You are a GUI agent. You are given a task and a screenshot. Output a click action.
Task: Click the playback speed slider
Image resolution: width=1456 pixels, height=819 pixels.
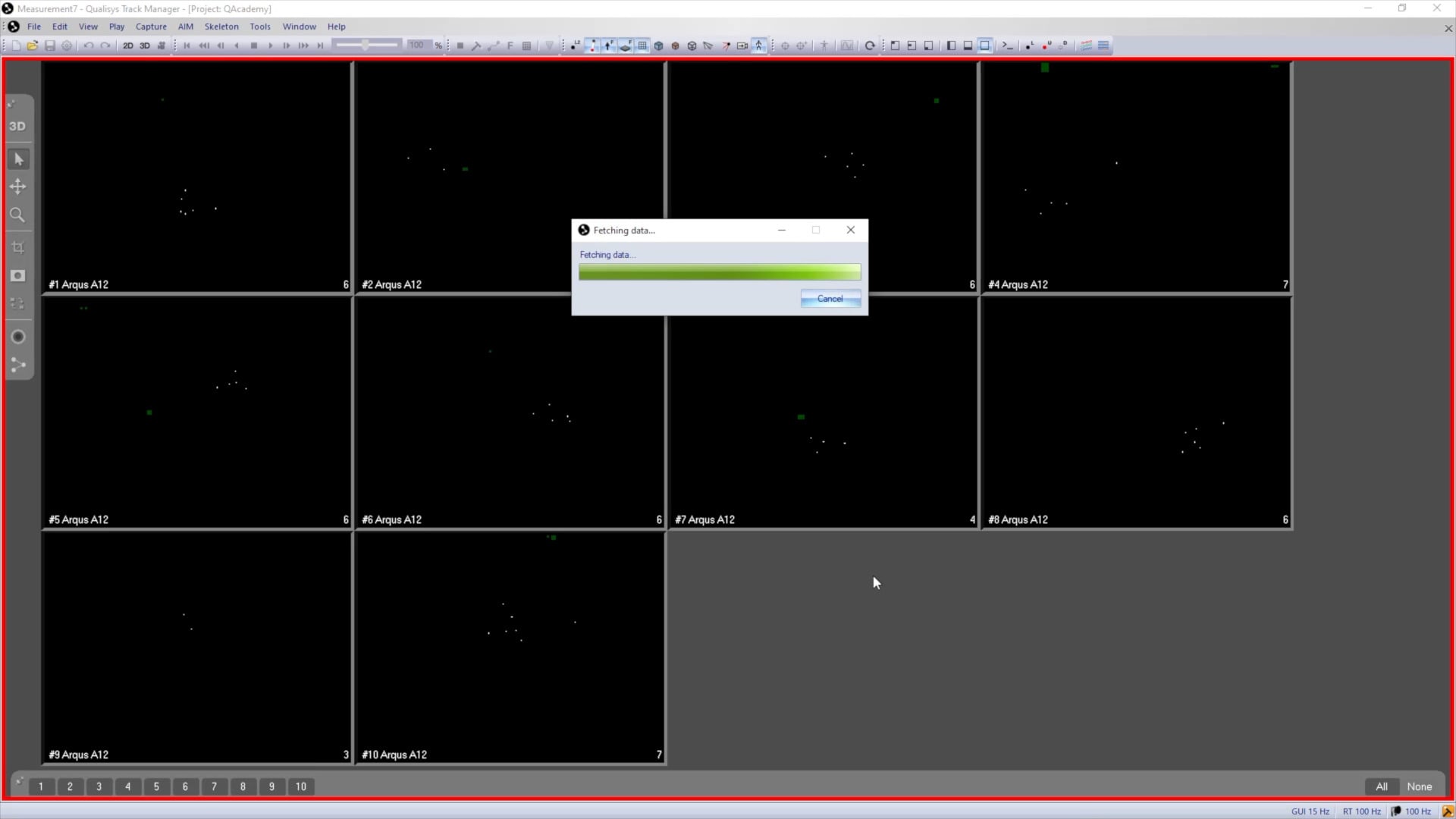367,45
